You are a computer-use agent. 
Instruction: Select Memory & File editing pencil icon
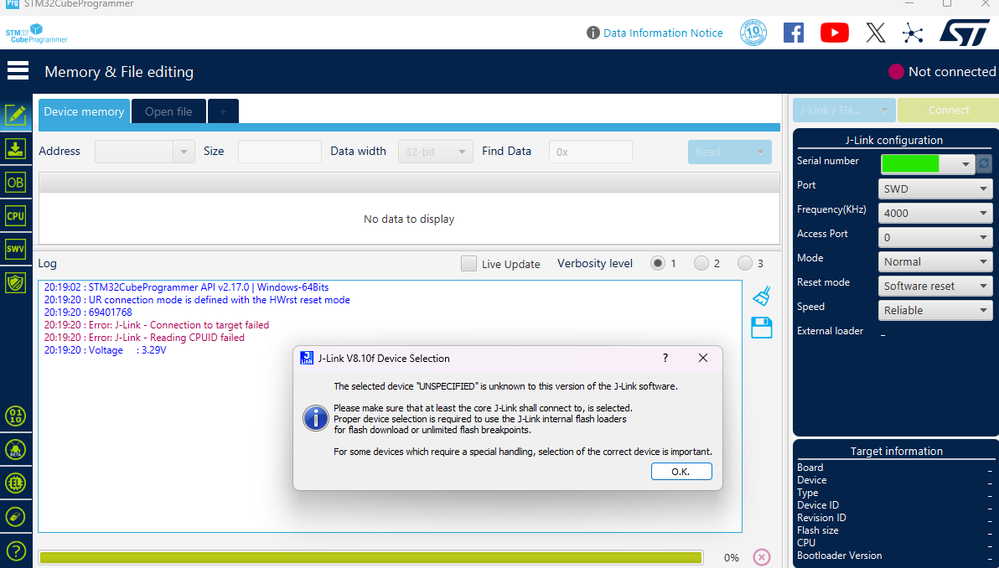(x=15, y=115)
